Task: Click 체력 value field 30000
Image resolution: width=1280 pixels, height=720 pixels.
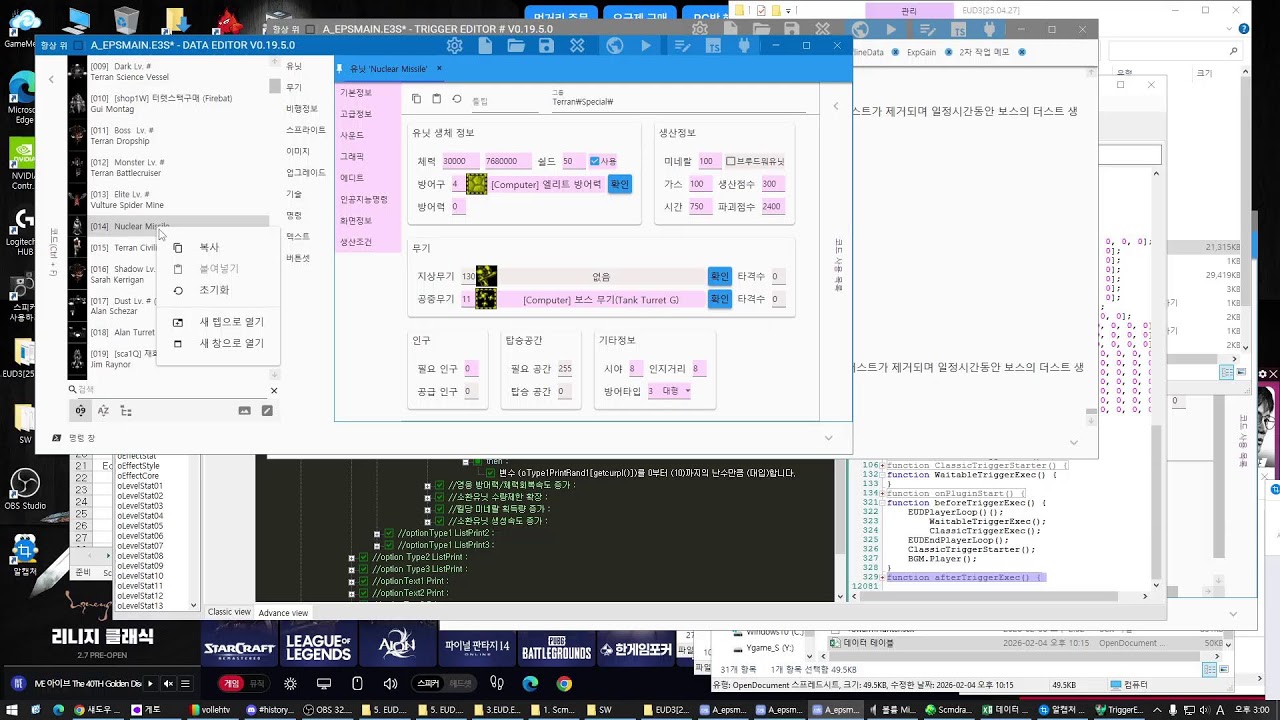Action: point(459,161)
